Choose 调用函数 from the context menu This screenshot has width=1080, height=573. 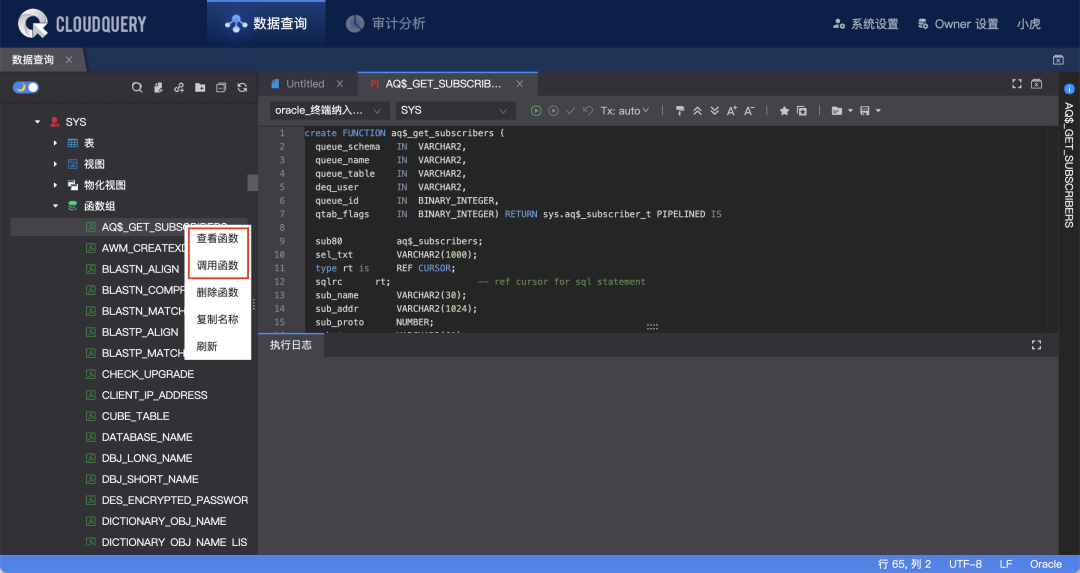[217, 265]
